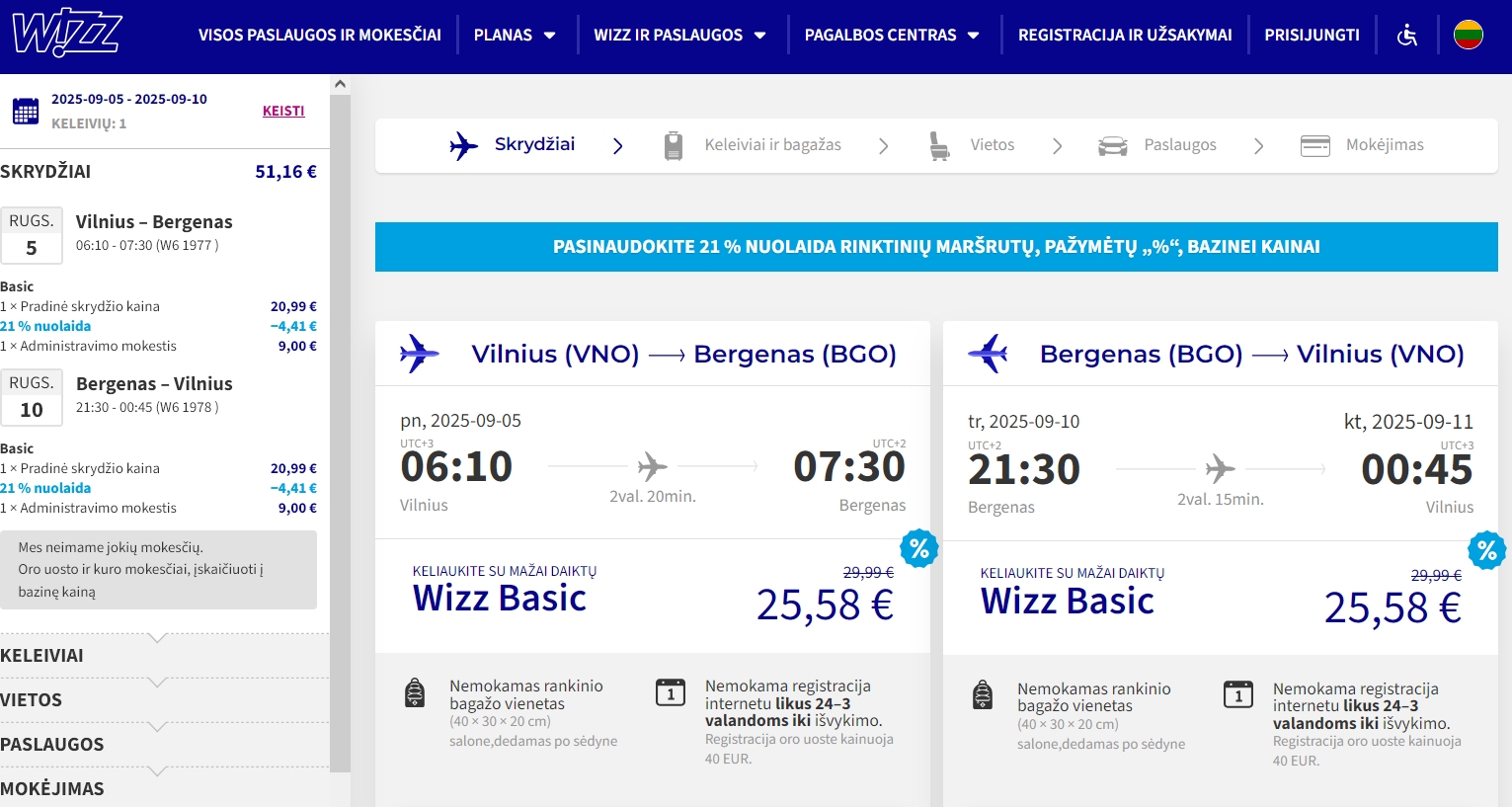
Task: Click the Vilnius (VNO) → Bergenas (BGO) header
Action: [x=683, y=354]
